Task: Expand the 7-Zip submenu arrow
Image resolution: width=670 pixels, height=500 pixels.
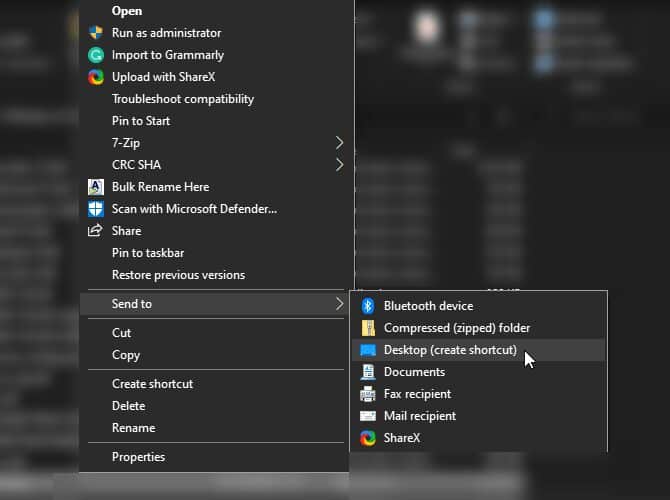Action: coord(339,143)
